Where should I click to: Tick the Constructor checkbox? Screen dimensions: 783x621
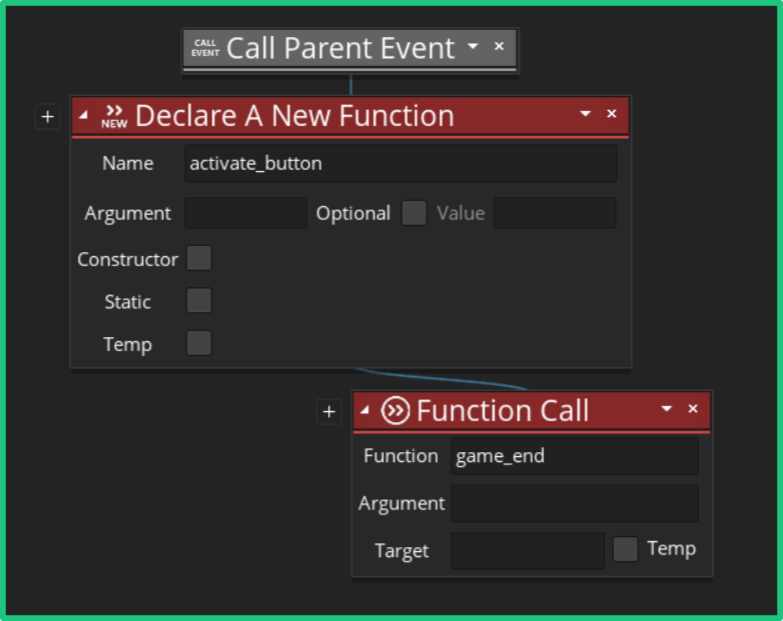(199, 258)
